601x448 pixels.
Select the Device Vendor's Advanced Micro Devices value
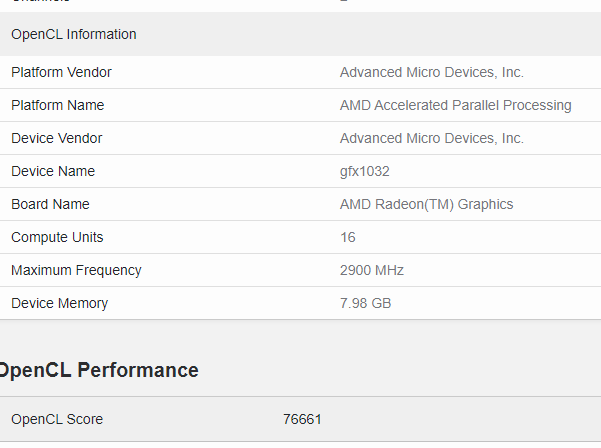click(x=431, y=138)
